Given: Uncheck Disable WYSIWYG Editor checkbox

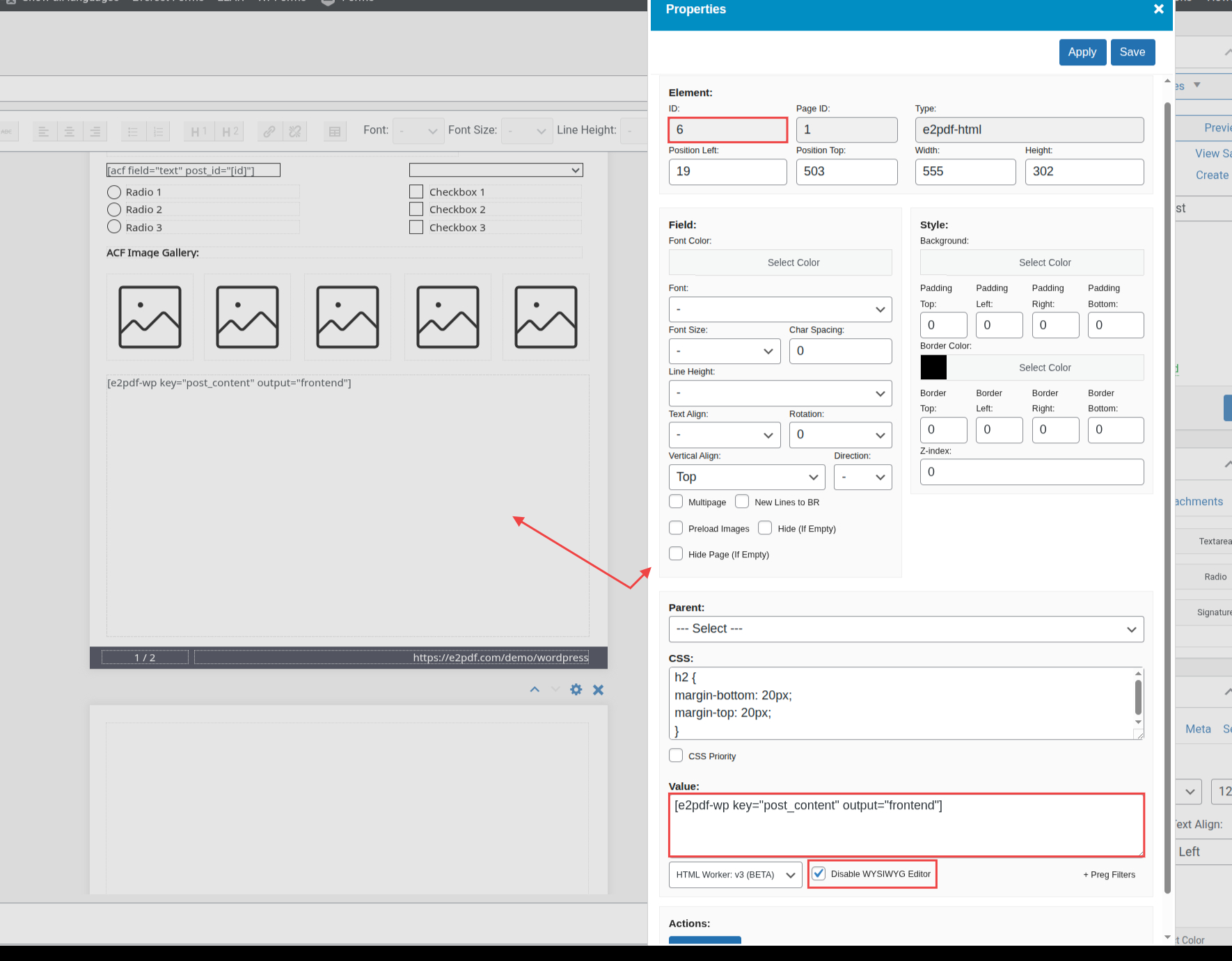Looking at the screenshot, I should tap(819, 874).
